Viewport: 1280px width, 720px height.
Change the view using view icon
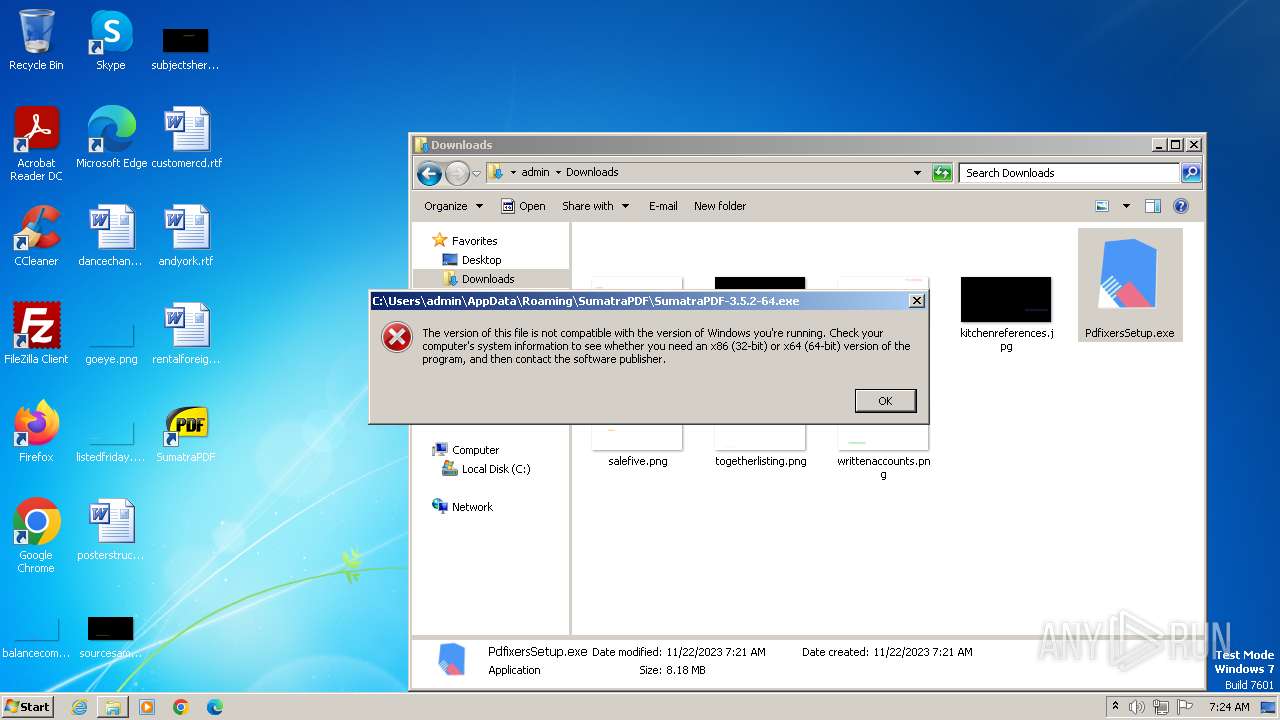click(1102, 206)
